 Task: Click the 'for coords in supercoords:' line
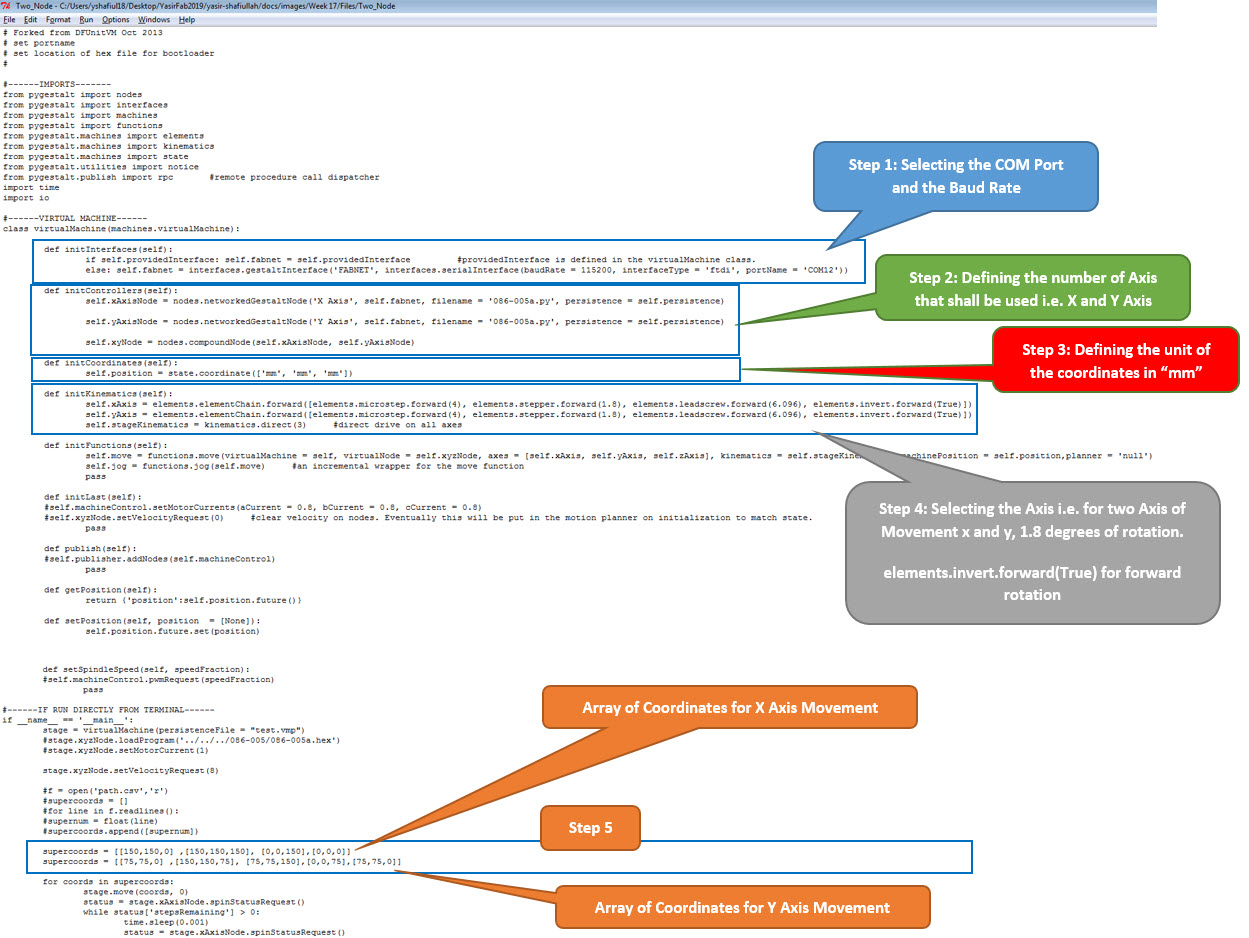111,881
